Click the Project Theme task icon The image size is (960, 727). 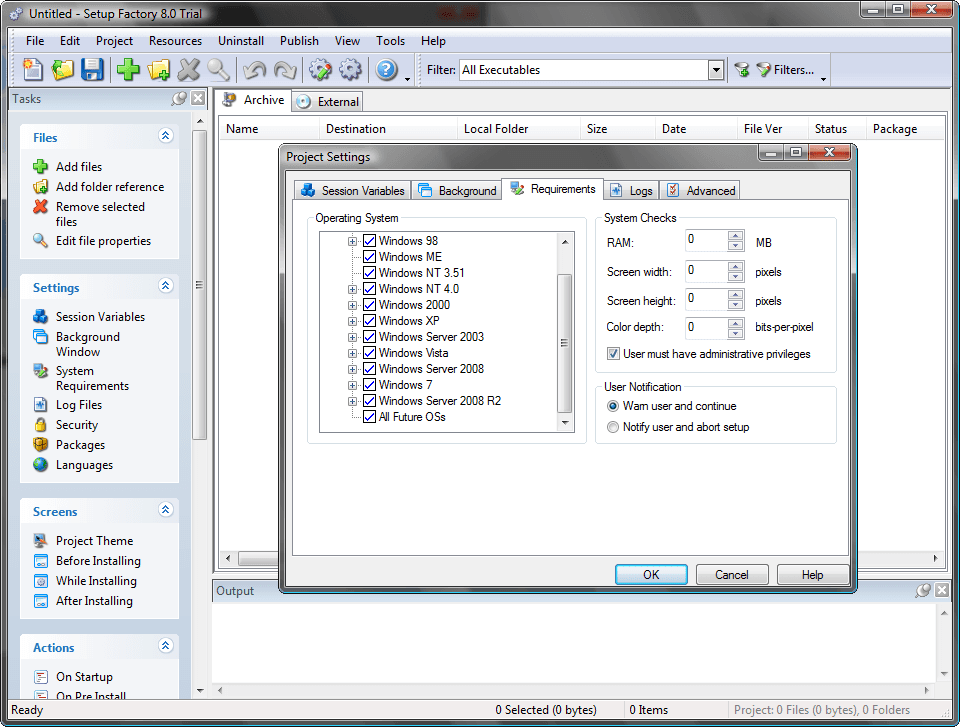40,541
